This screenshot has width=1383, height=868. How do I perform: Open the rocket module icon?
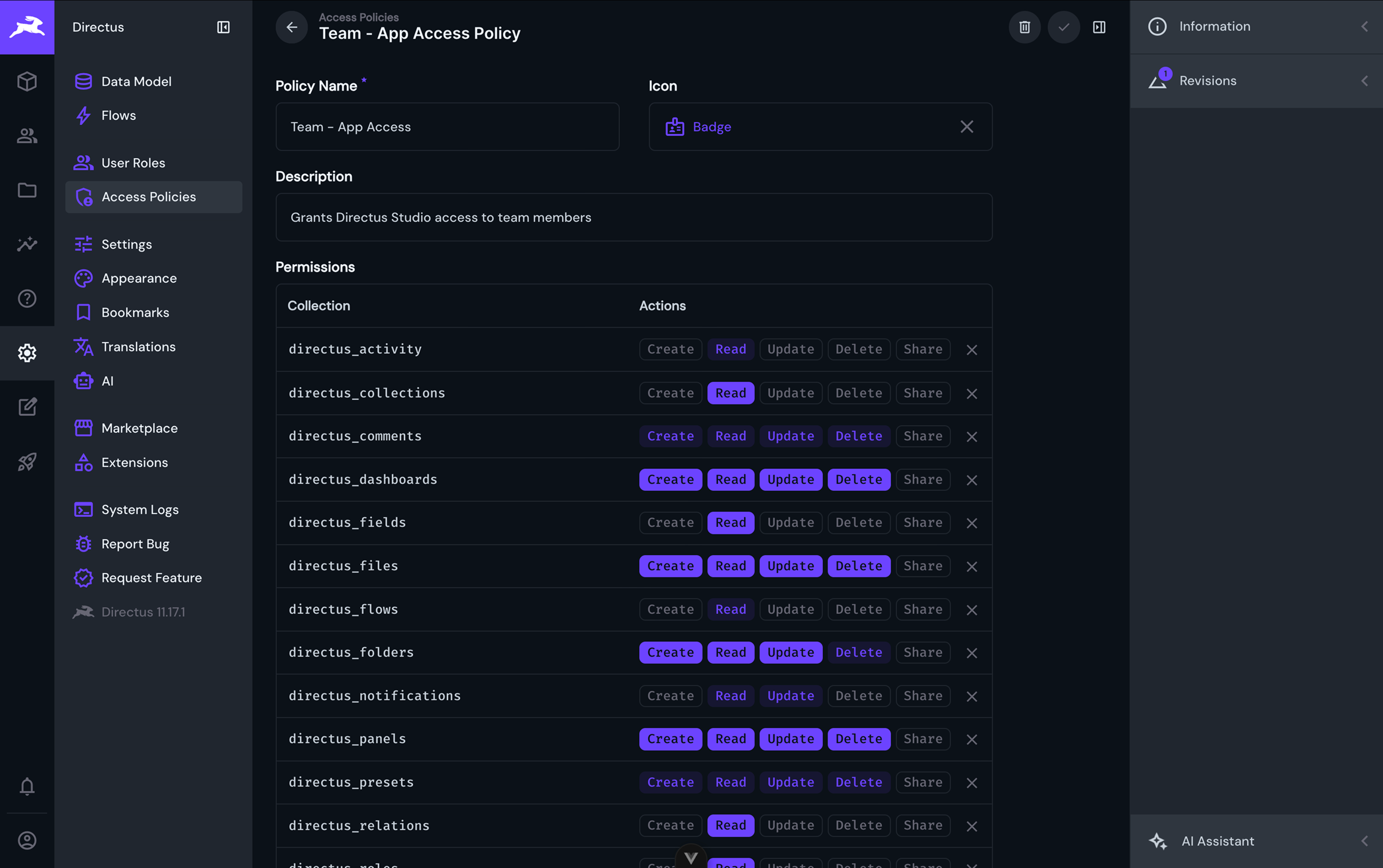click(x=27, y=461)
